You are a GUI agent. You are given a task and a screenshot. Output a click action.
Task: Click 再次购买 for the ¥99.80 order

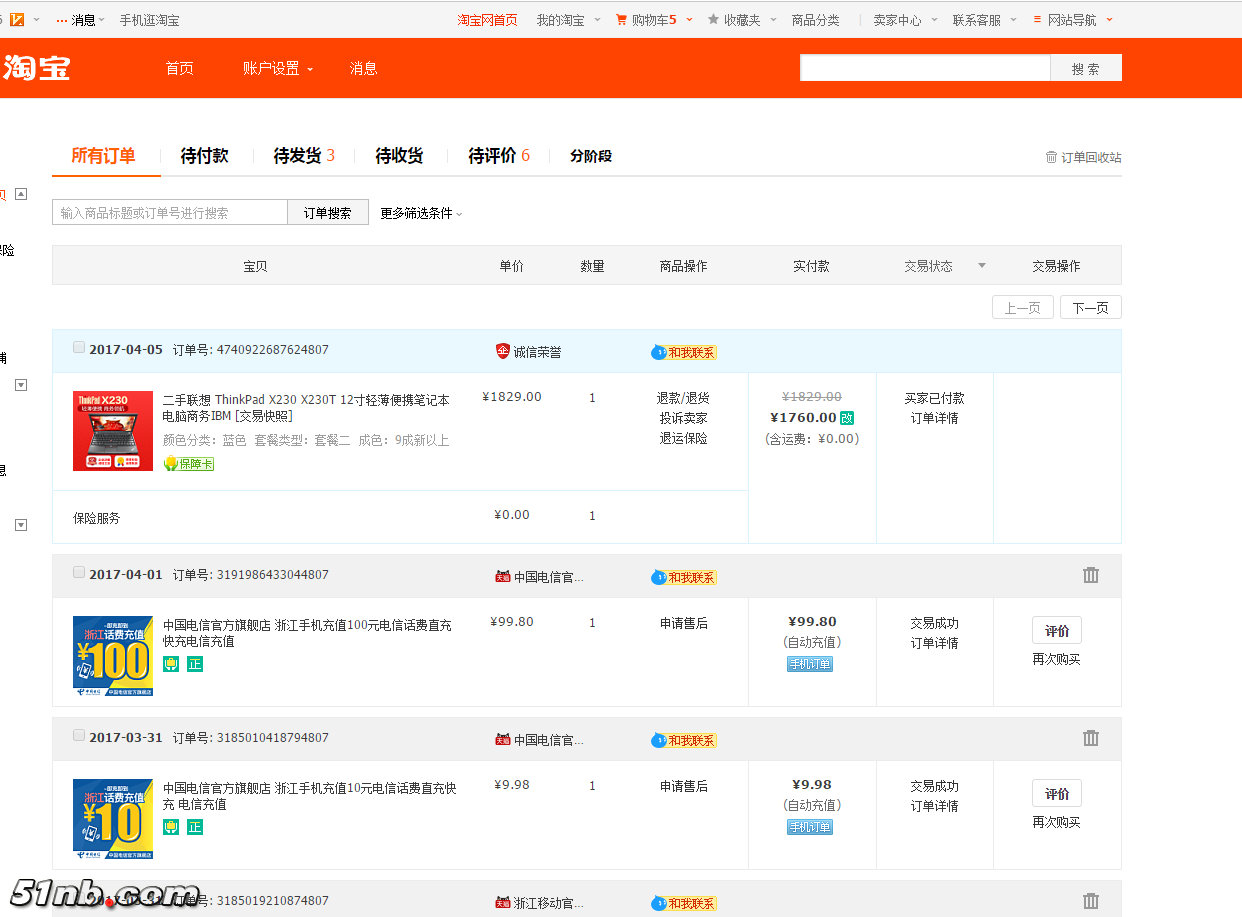coord(1057,660)
